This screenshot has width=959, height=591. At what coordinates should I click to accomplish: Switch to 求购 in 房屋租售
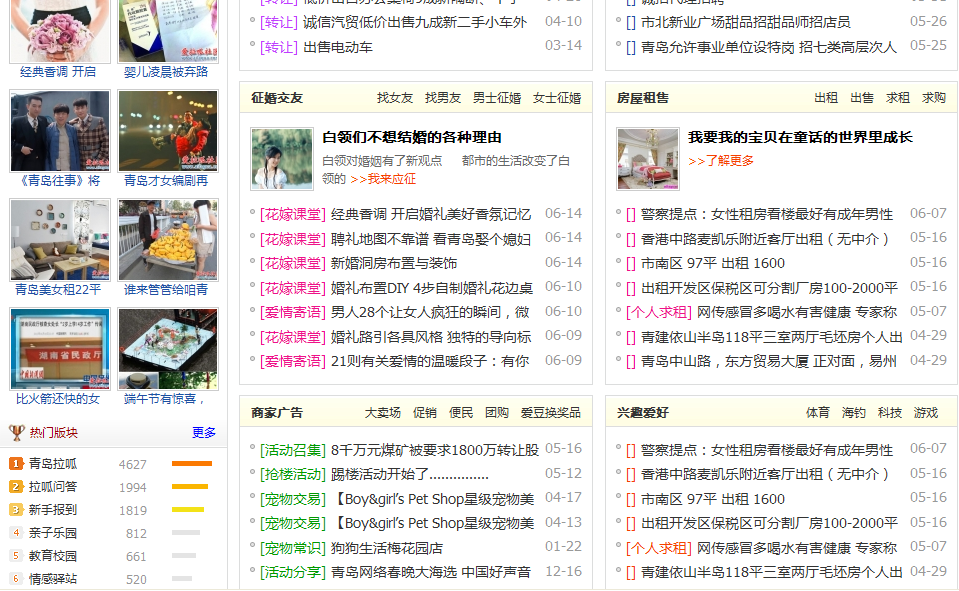(x=934, y=98)
